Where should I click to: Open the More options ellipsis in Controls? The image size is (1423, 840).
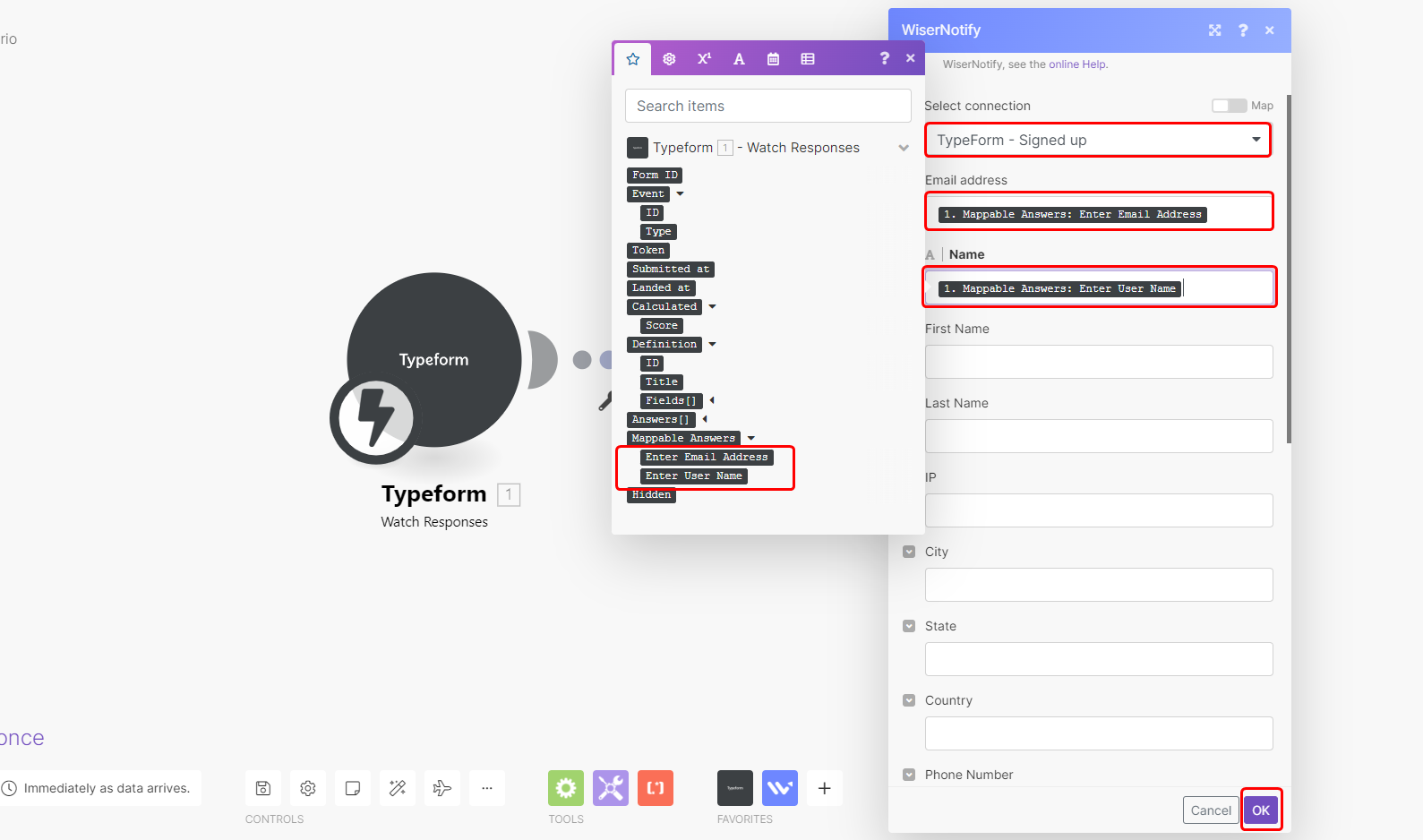pos(487,788)
